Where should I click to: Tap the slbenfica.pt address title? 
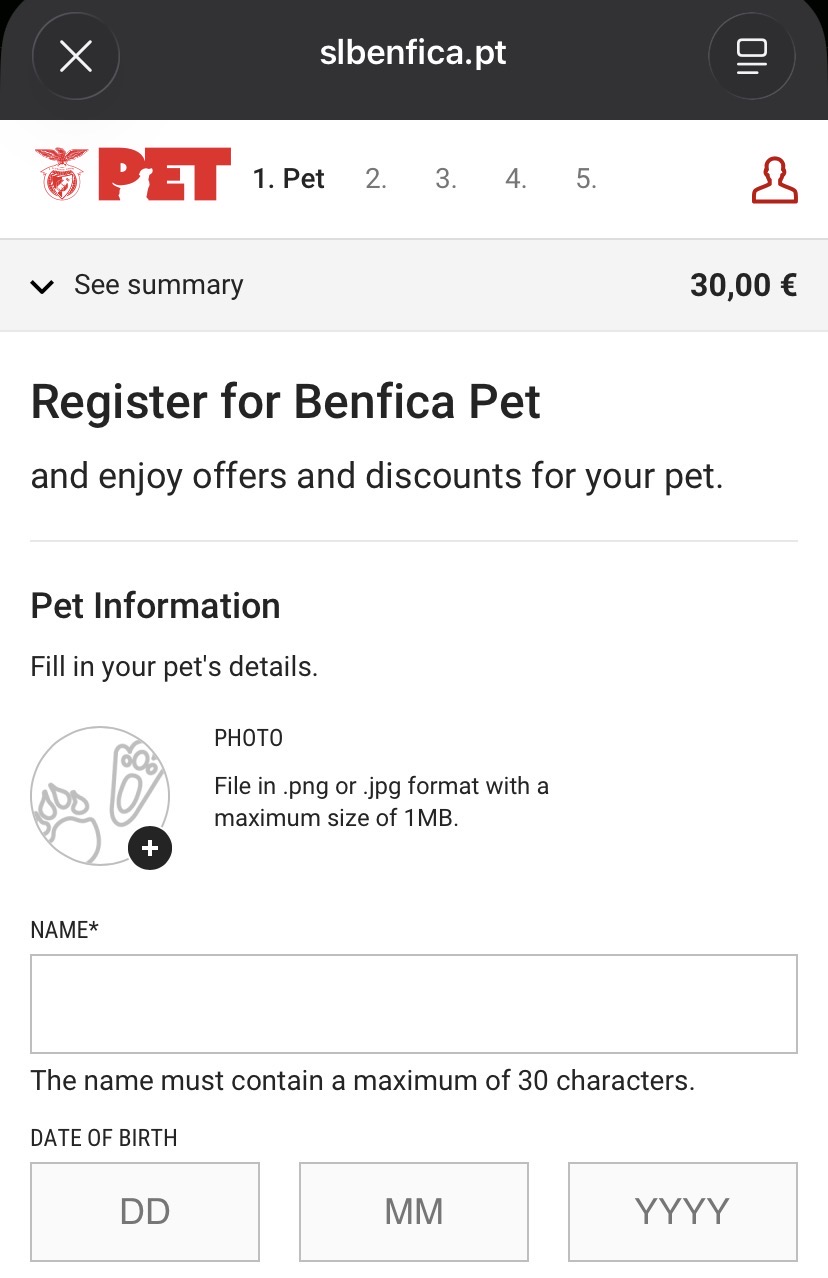coord(413,53)
